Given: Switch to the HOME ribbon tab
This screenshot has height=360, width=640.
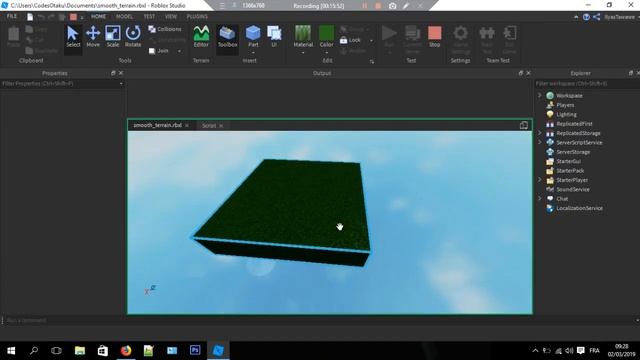Looking at the screenshot, I should click(98, 16).
